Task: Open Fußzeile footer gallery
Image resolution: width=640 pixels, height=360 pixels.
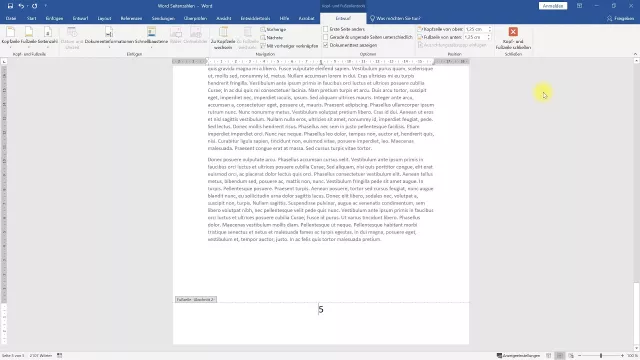Action: click(29, 36)
